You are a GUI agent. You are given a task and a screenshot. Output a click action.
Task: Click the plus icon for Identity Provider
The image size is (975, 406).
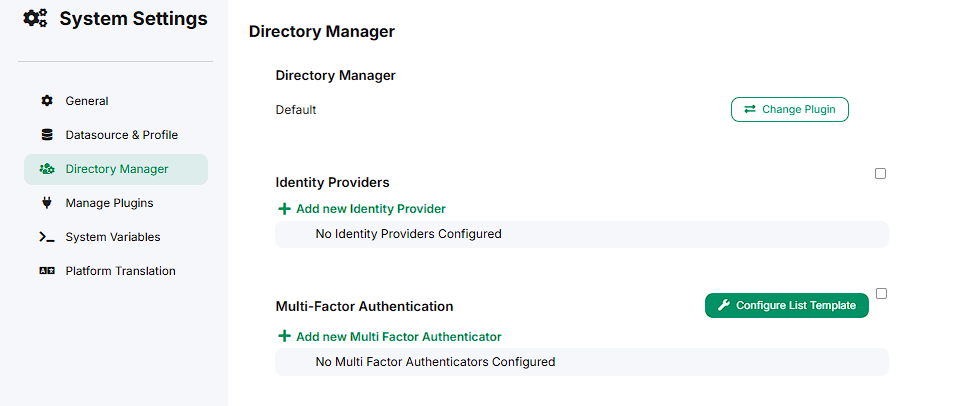point(284,209)
